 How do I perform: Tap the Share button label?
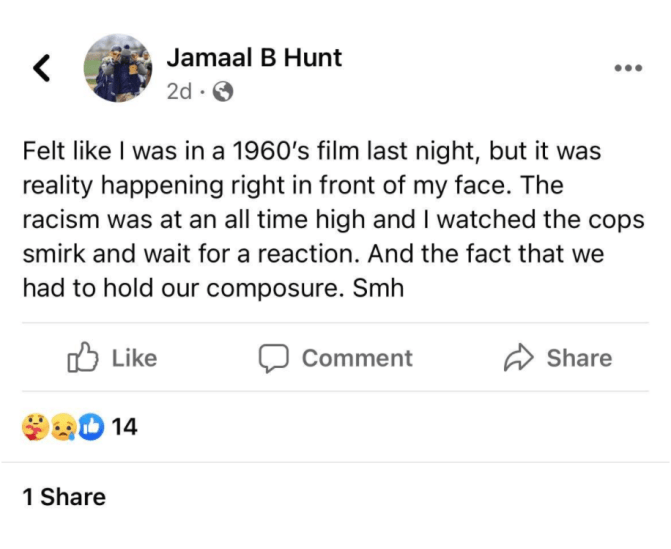579,358
